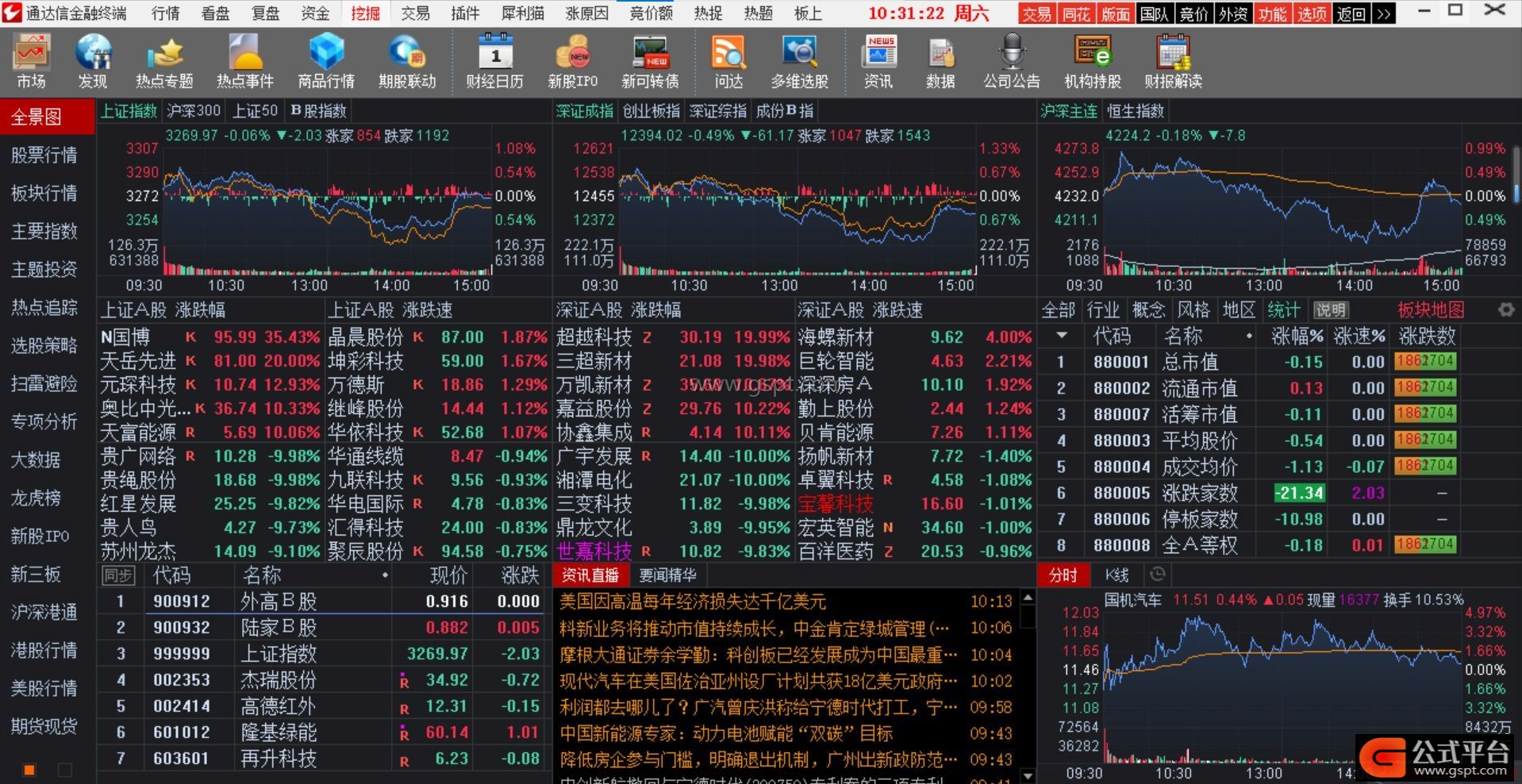The height and width of the screenshot is (784, 1522).
Task: Open the 资金 menu
Action: [315, 13]
